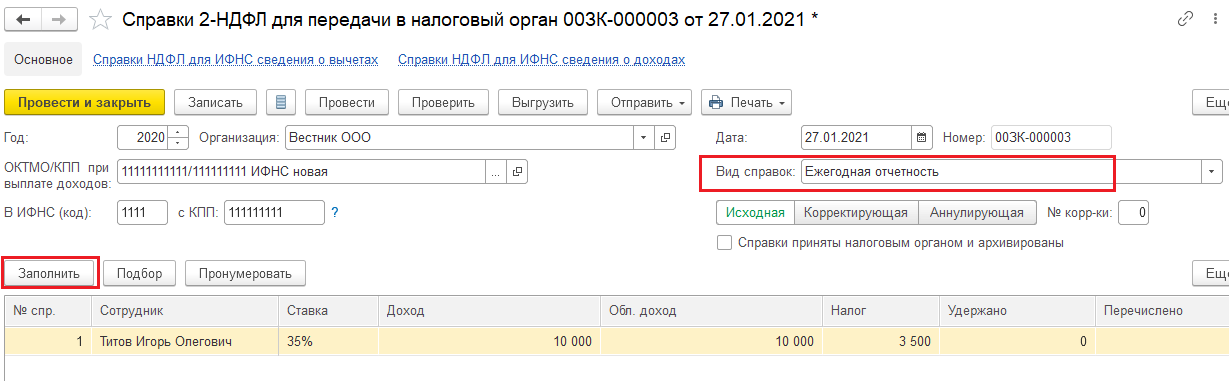1229x381 pixels.
Task: Open the kebab menu at top right
Action: [x=1215, y=19]
